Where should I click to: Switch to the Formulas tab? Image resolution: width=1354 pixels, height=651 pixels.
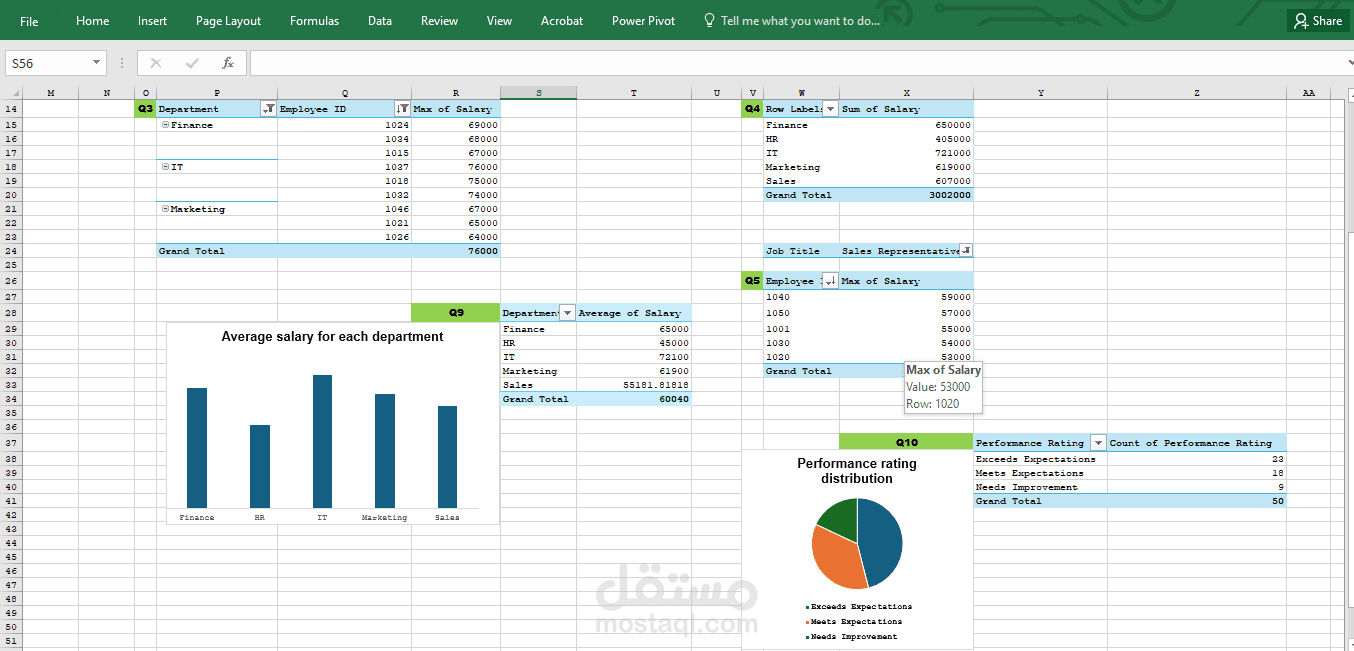[x=314, y=20]
